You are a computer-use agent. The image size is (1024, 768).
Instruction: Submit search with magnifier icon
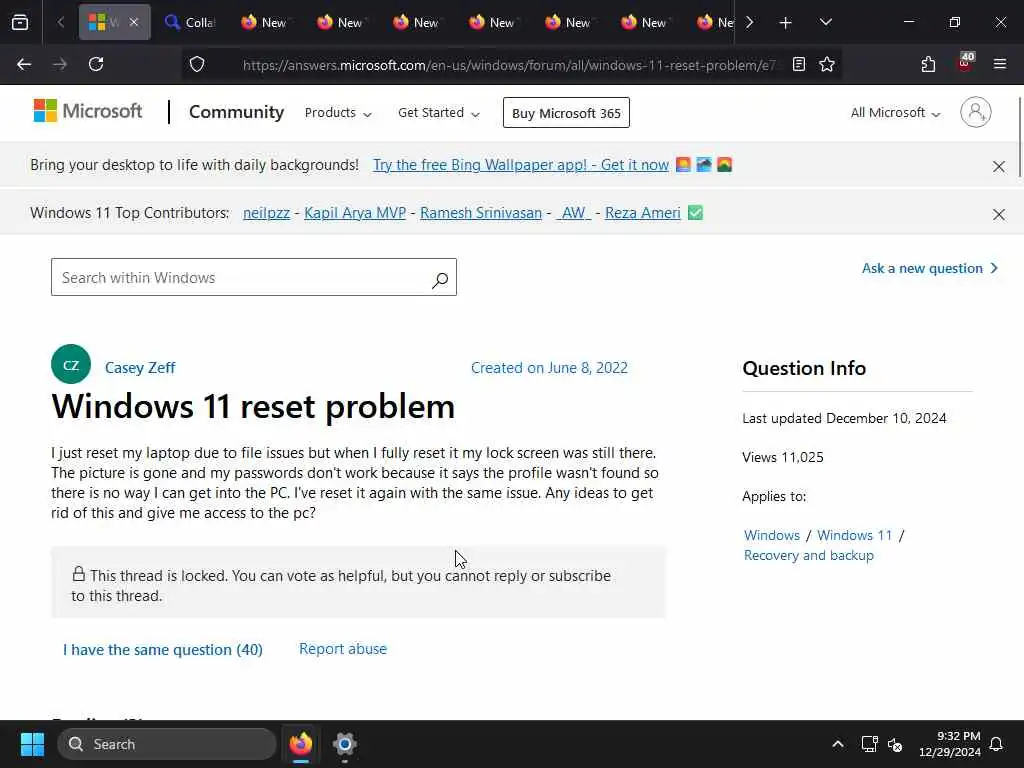pos(440,280)
